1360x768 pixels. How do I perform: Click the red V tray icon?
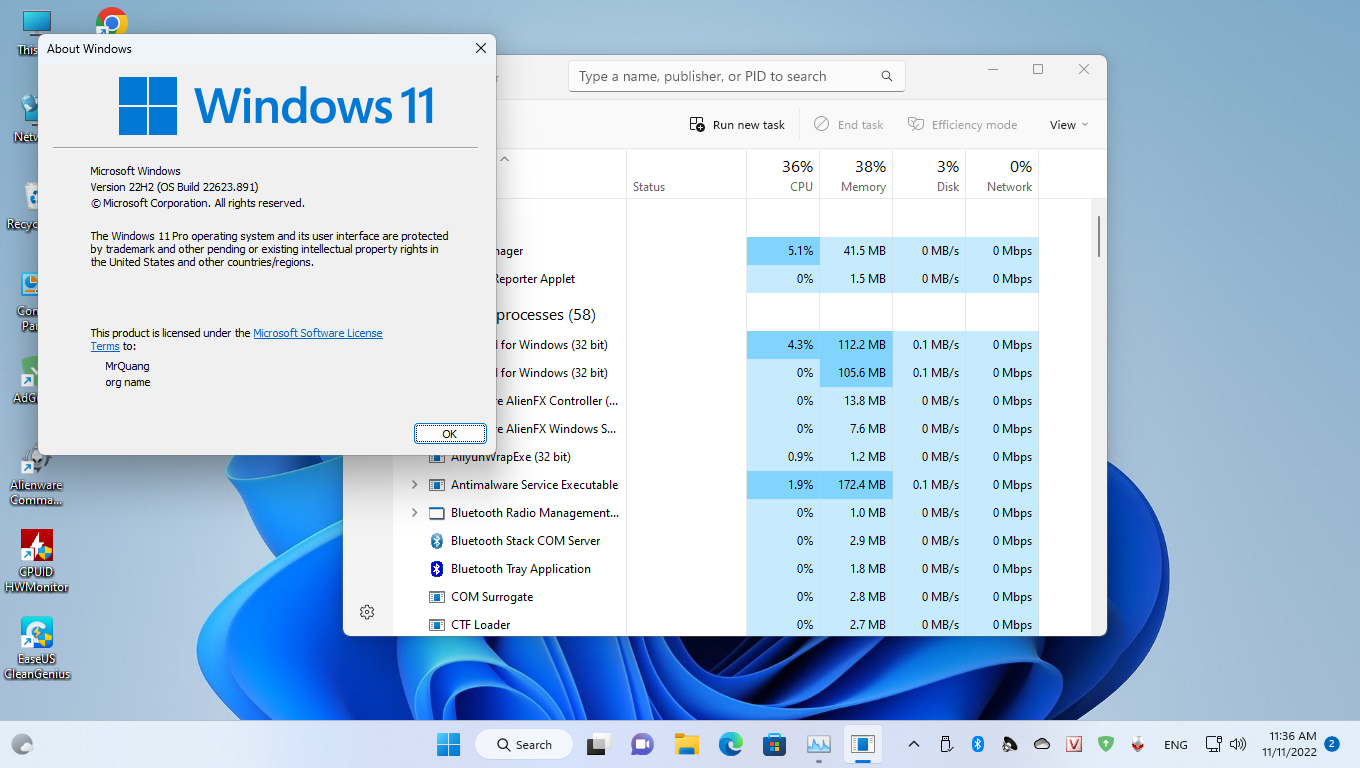click(x=1074, y=745)
